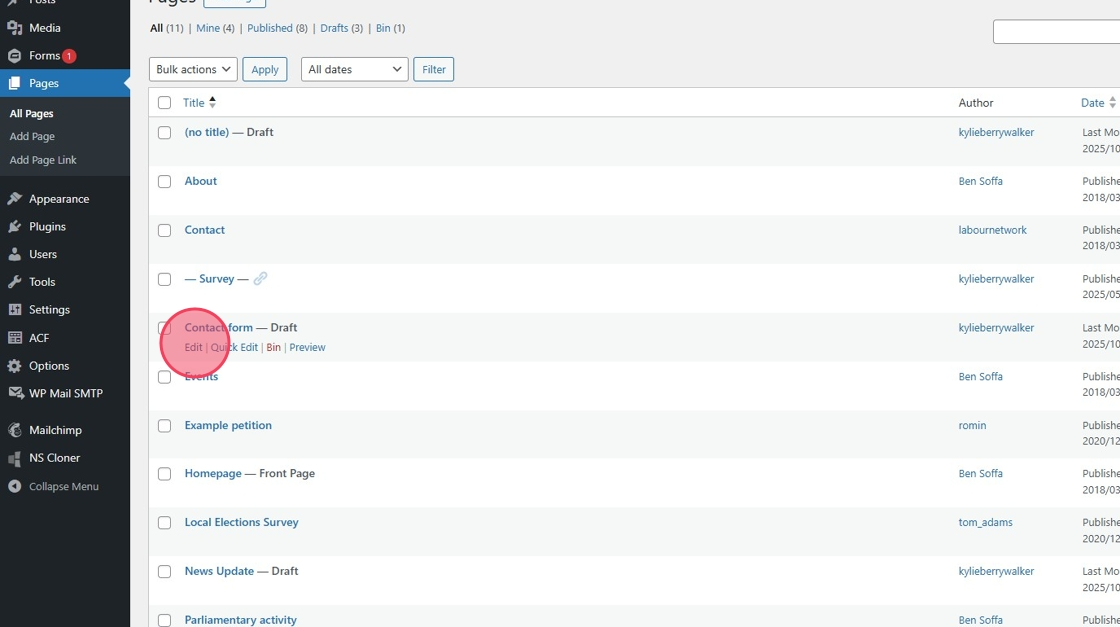Click the Filter button

tap(434, 69)
